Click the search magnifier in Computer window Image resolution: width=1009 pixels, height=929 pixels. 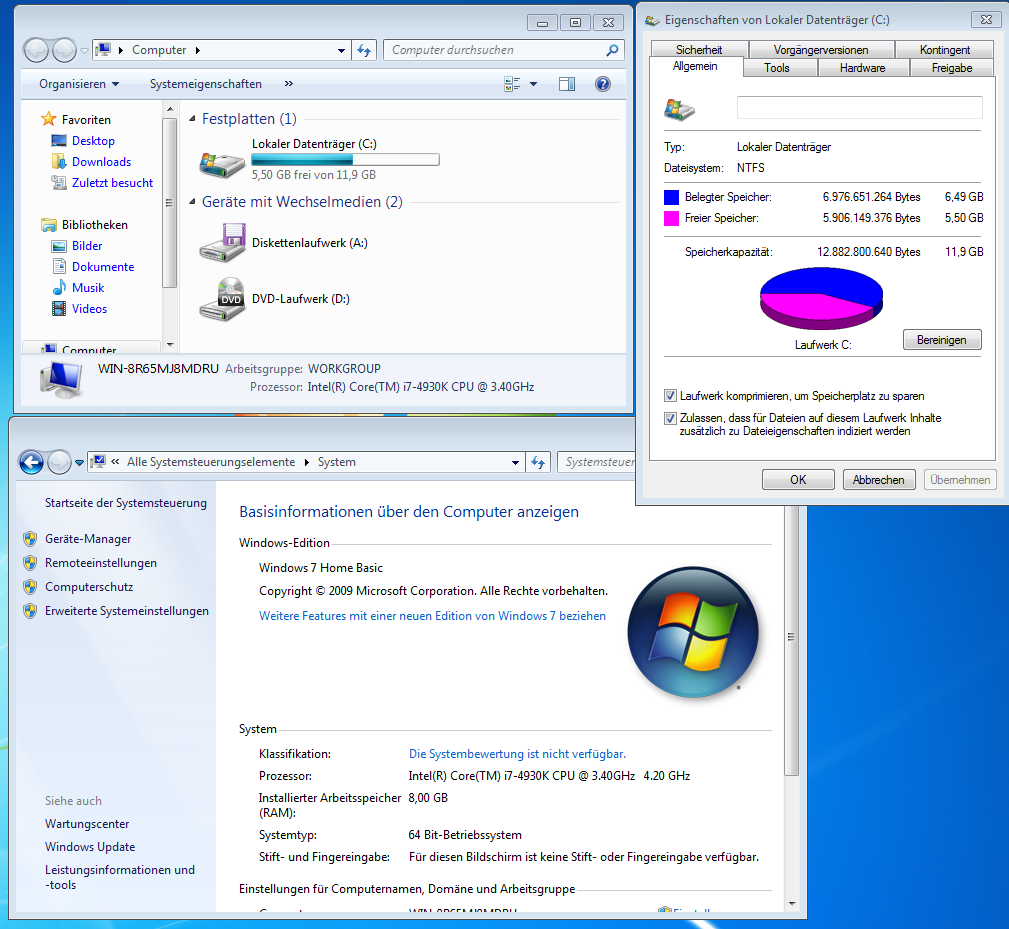coord(613,50)
